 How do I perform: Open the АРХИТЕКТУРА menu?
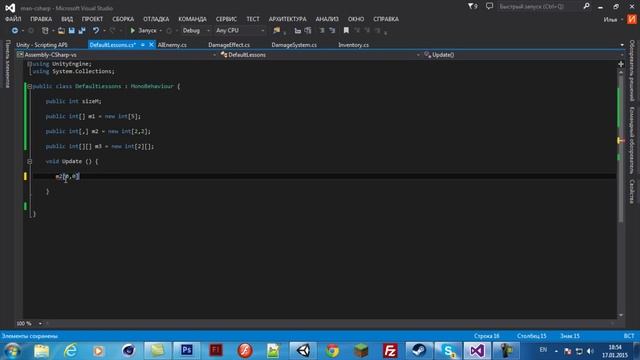[287, 19]
